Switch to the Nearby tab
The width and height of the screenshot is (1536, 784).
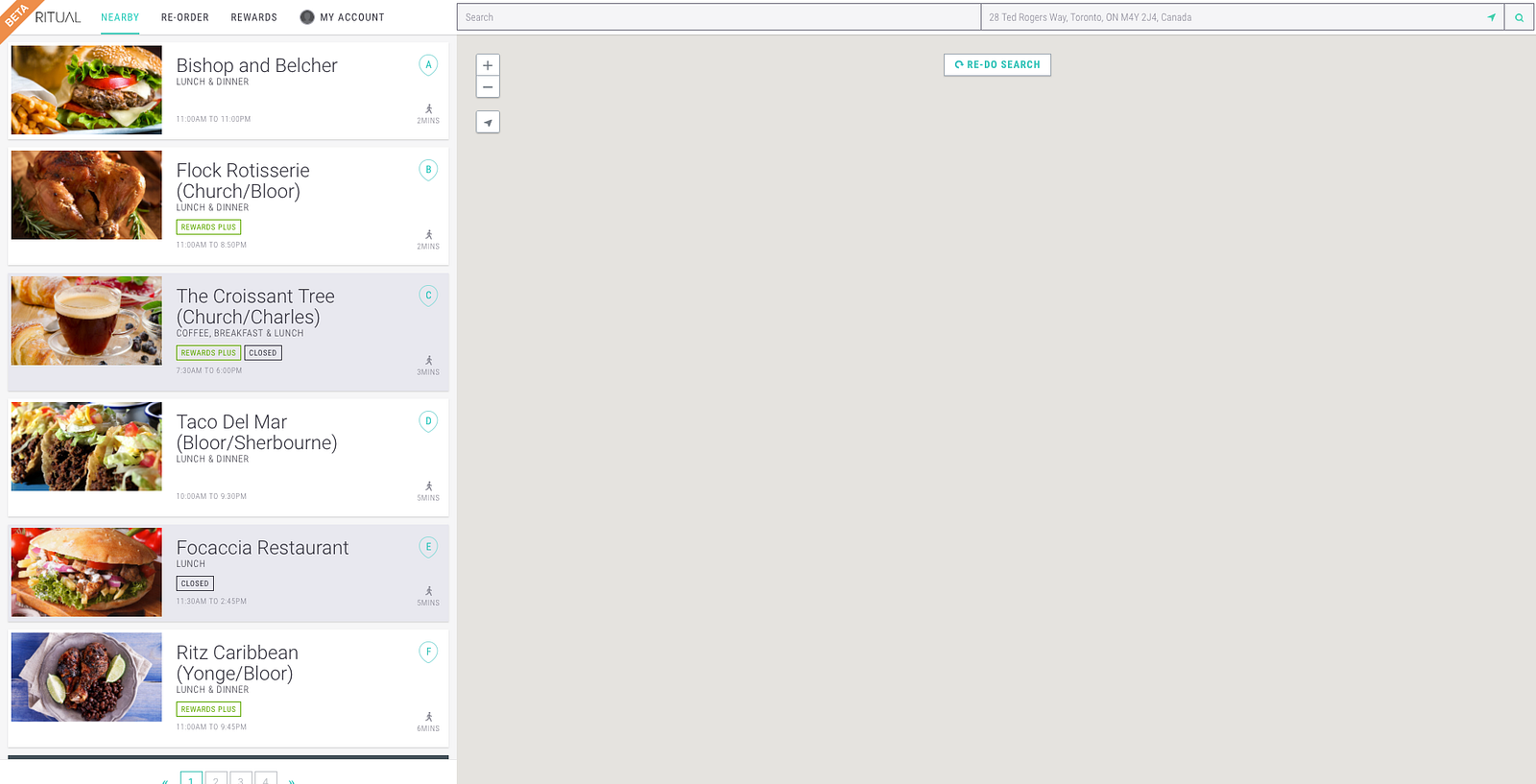tap(120, 17)
